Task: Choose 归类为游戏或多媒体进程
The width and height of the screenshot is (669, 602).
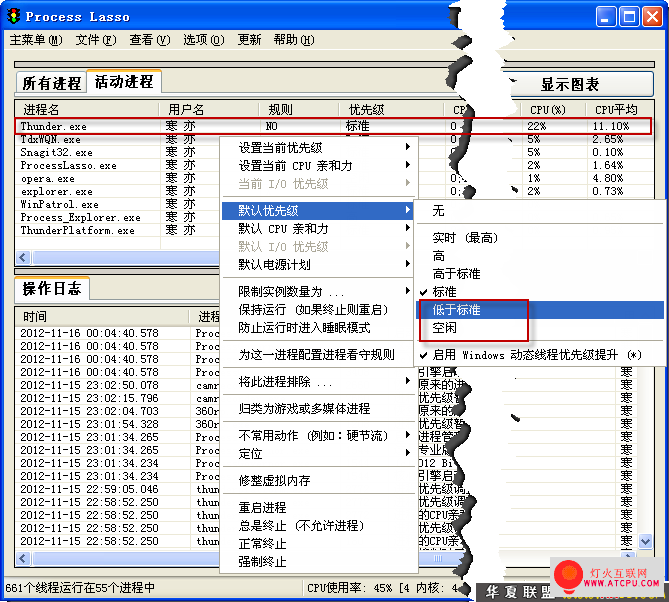Action: (x=317, y=408)
